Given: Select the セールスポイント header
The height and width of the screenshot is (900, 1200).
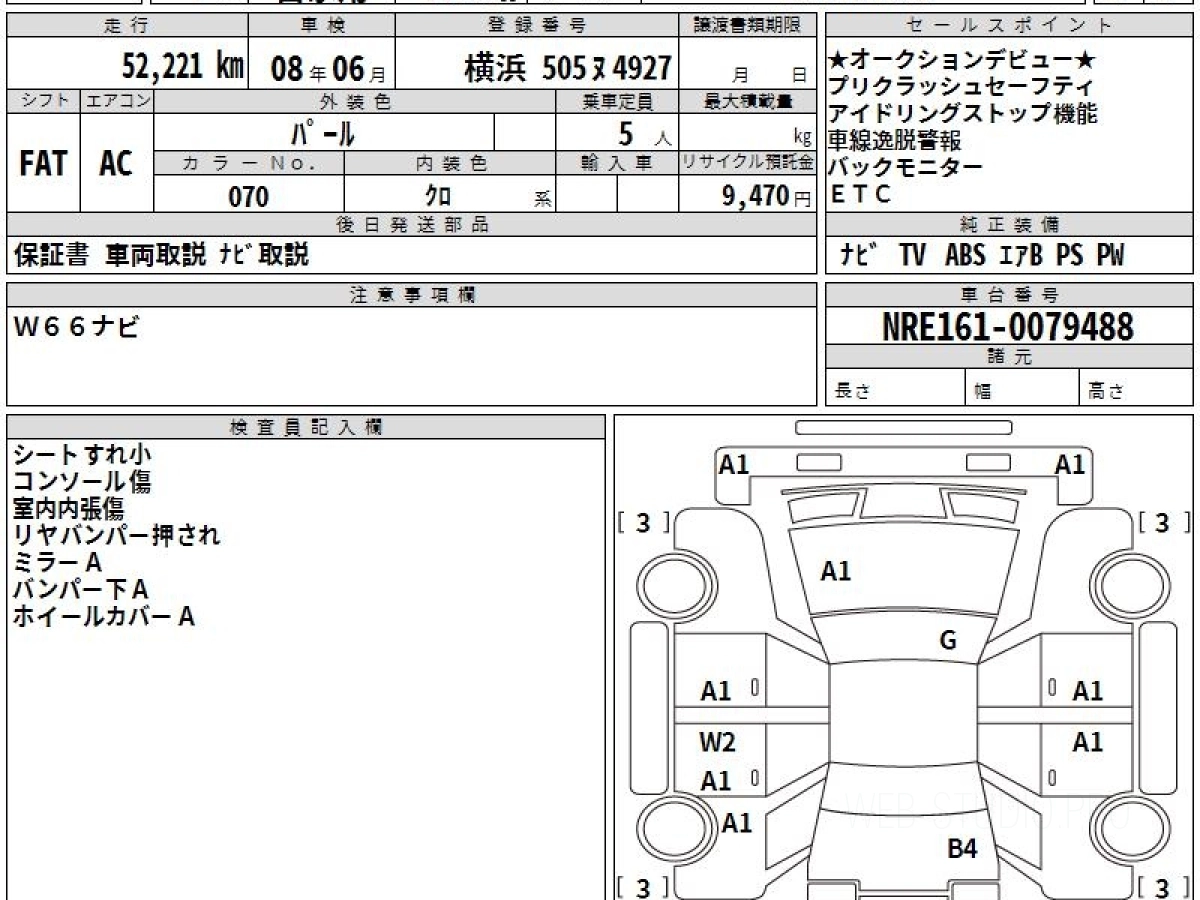Looking at the screenshot, I should pyautogui.click(x=1009, y=26).
